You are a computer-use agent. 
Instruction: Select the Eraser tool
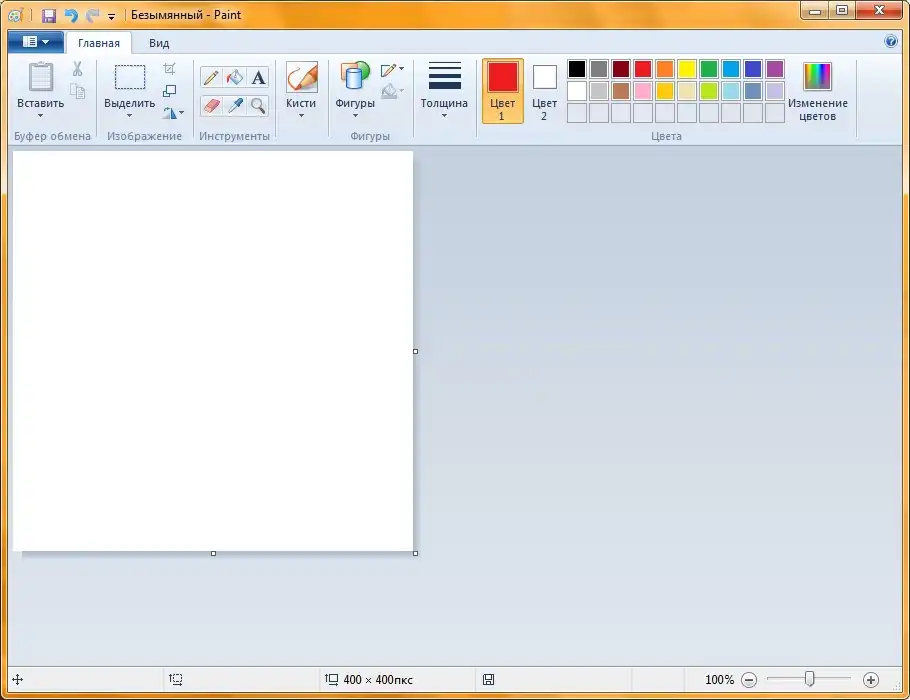(211, 105)
